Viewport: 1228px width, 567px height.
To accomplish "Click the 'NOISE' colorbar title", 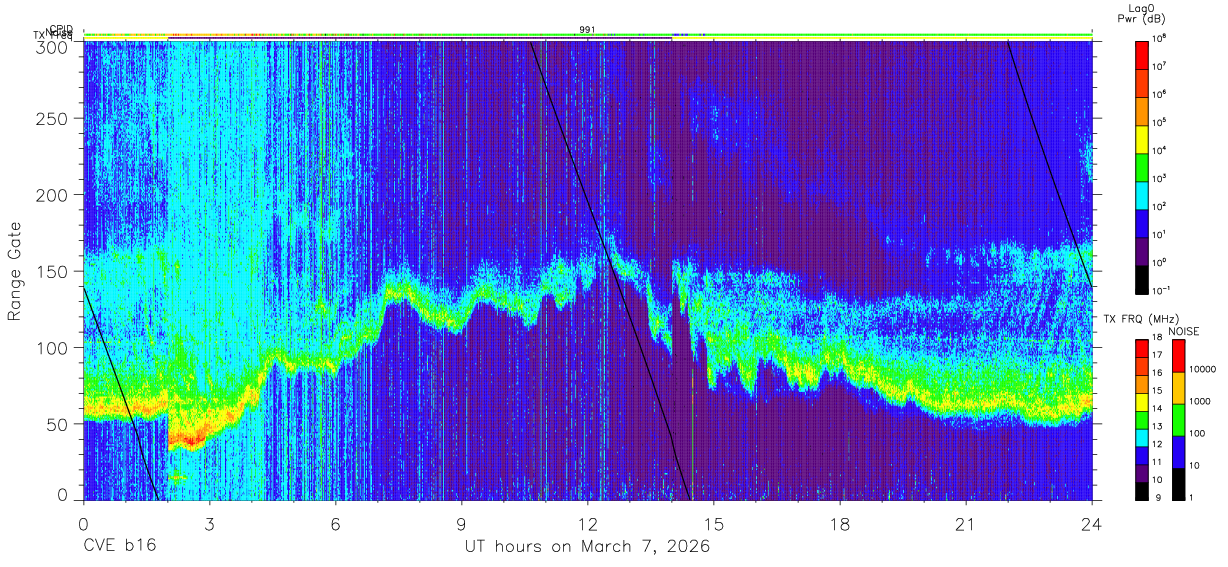I will (1184, 331).
